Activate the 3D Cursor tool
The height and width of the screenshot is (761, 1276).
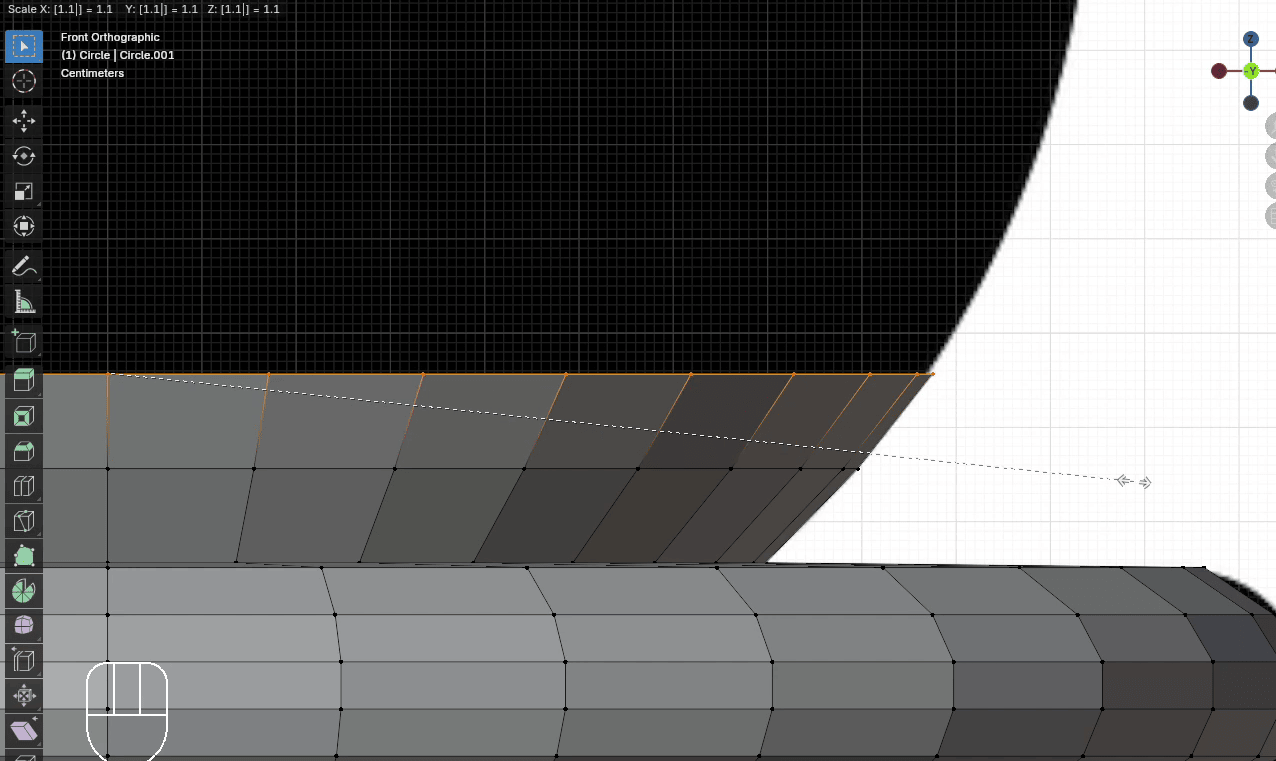[x=24, y=82]
